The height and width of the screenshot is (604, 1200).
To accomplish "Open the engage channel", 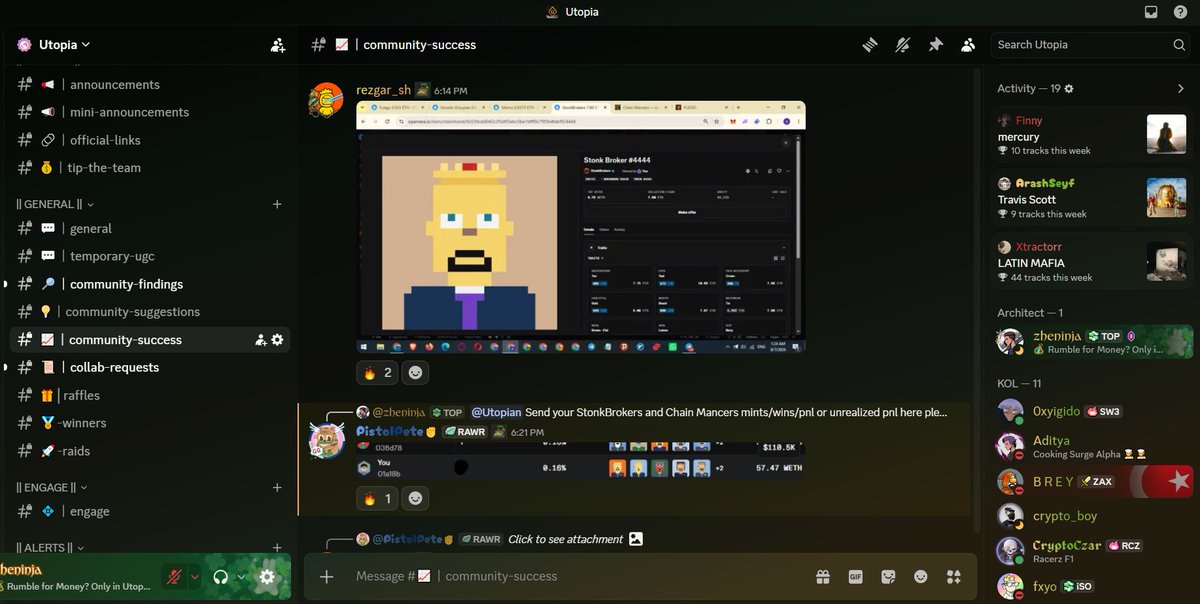I will pyautogui.click(x=150, y=512).
